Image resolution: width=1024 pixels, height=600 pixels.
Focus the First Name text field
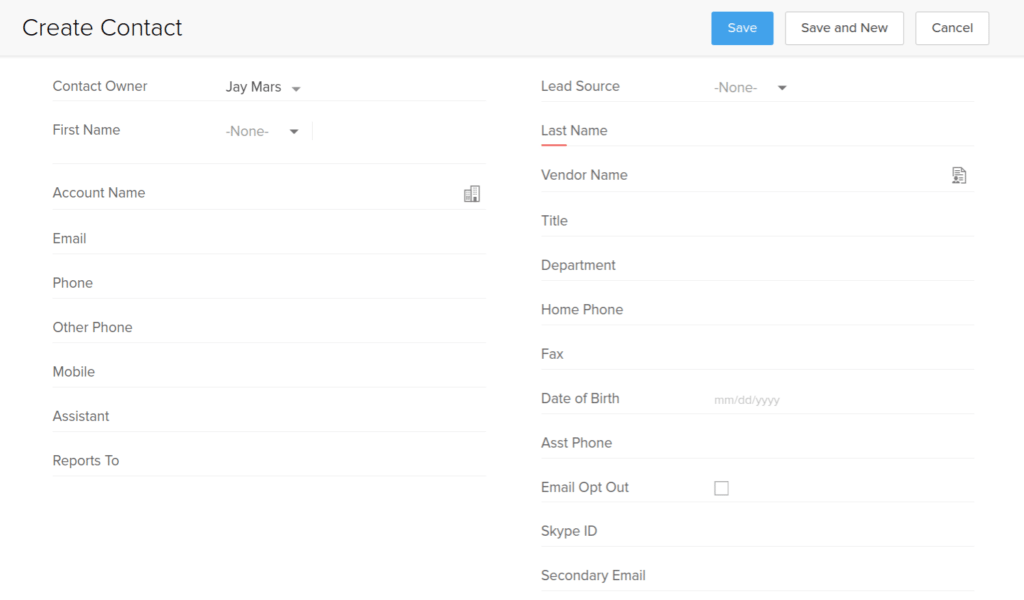(x=398, y=131)
